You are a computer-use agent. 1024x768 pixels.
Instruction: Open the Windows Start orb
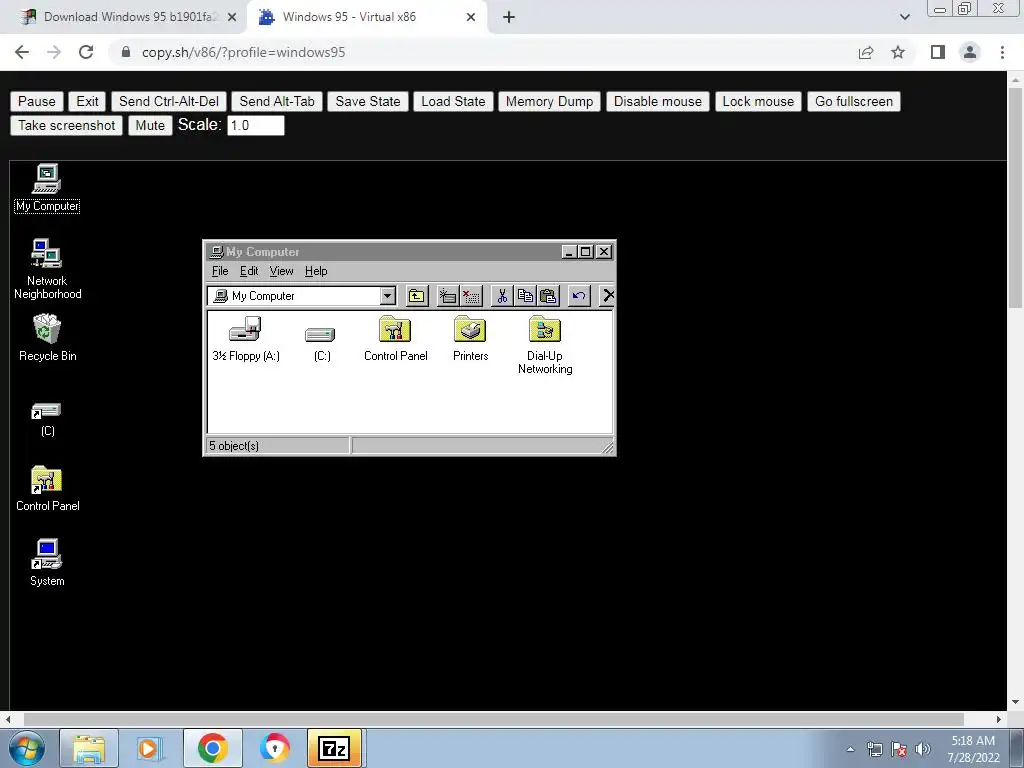click(26, 748)
